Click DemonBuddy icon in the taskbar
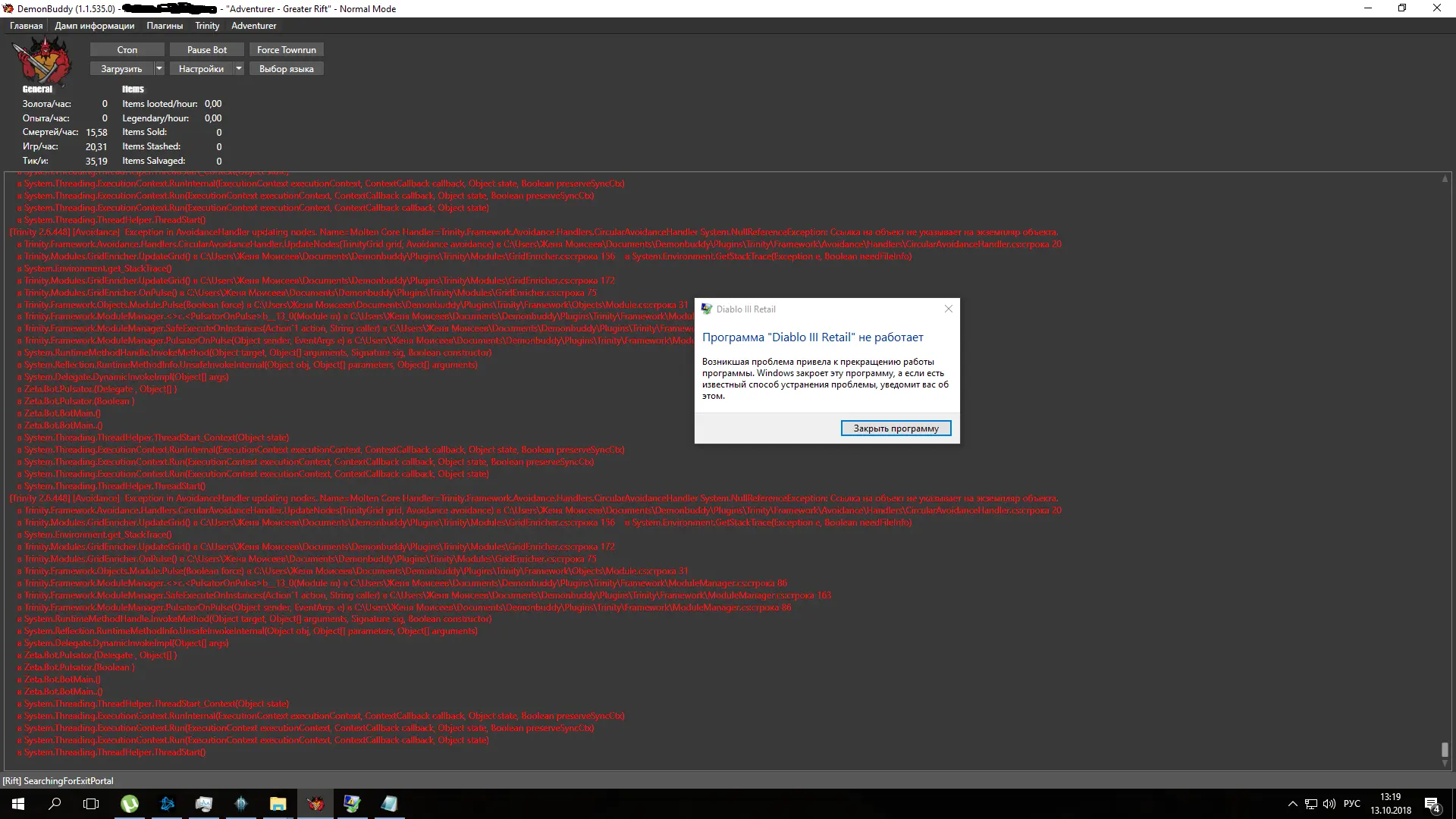Viewport: 1456px width, 819px height. click(x=315, y=804)
